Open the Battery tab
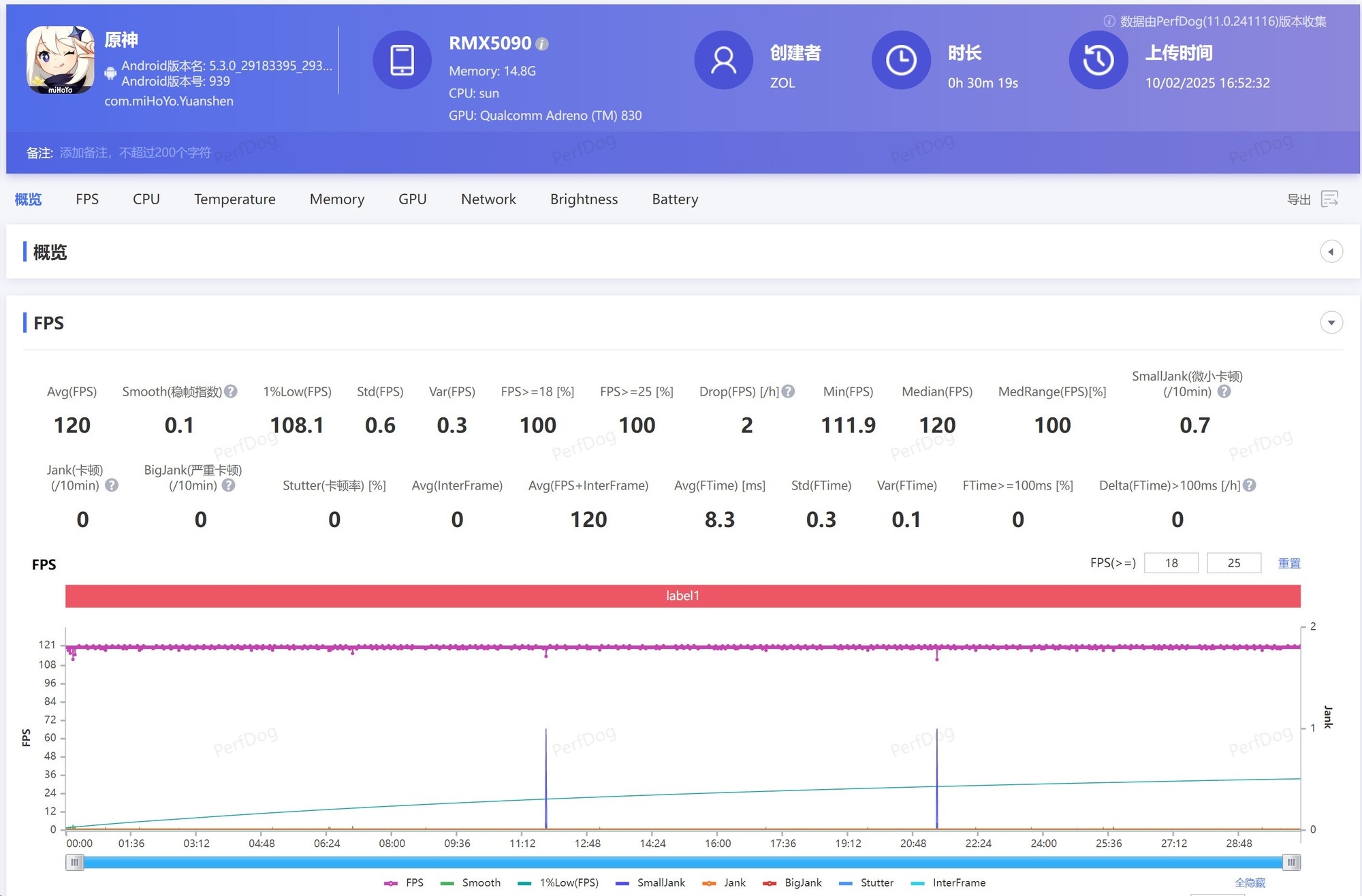This screenshot has height=896, width=1362. tap(675, 199)
